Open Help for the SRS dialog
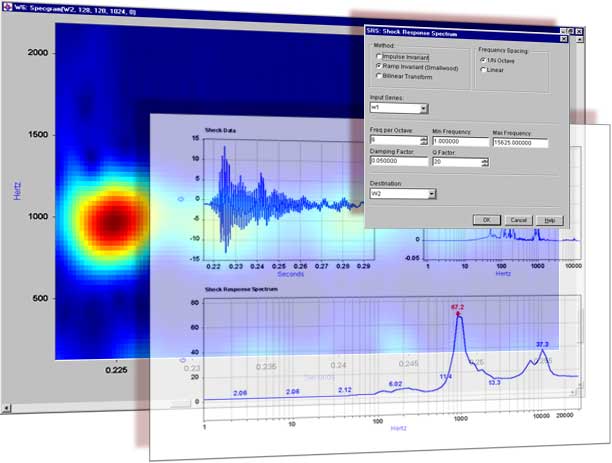612x463 pixels. pyautogui.click(x=550, y=221)
